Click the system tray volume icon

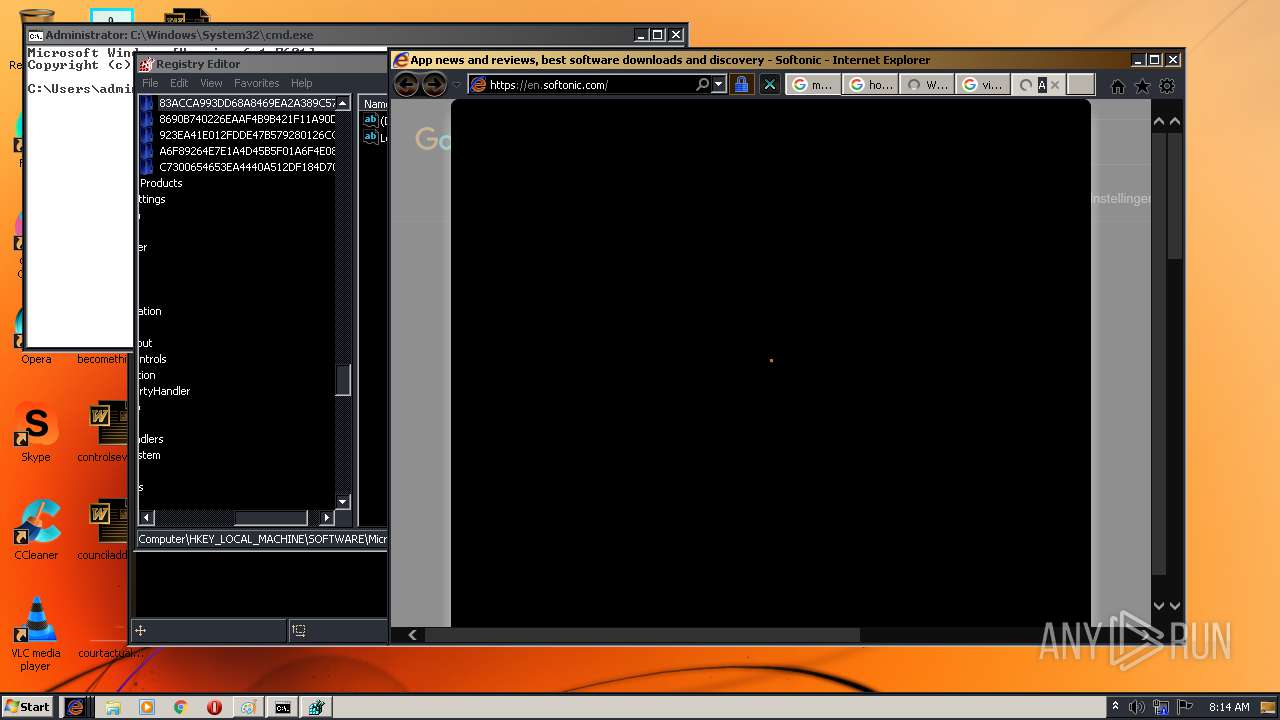1137,707
